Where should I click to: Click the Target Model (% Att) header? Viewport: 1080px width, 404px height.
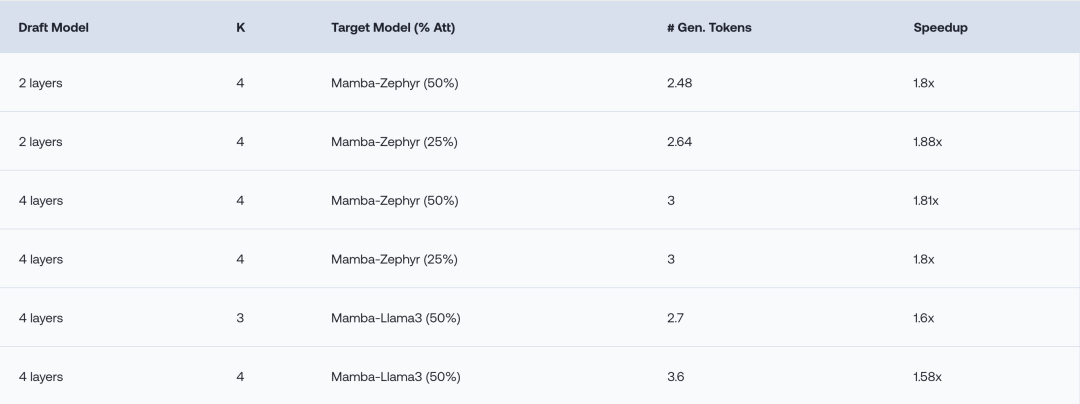(x=393, y=28)
